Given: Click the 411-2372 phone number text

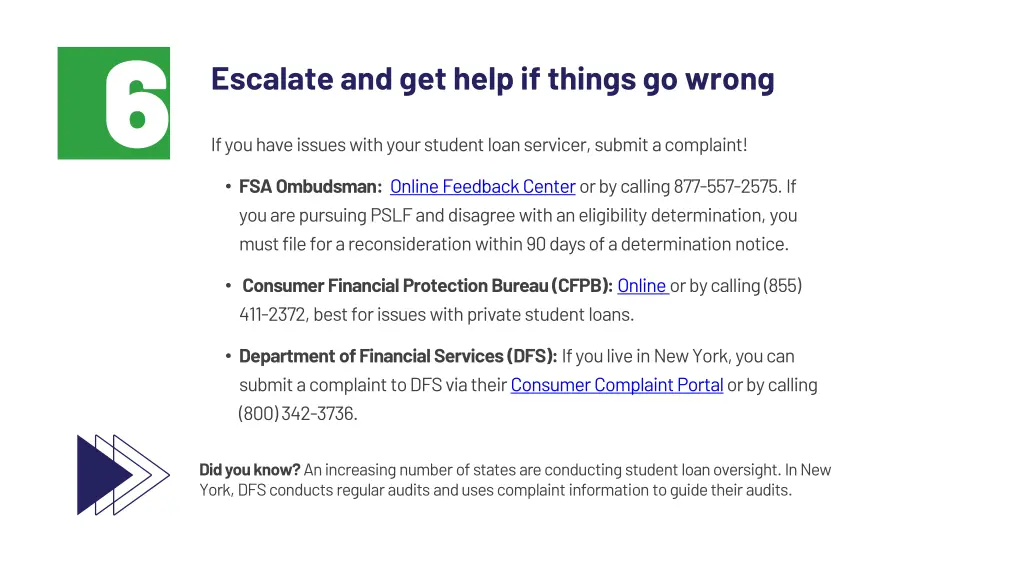Looking at the screenshot, I should click(274, 315).
